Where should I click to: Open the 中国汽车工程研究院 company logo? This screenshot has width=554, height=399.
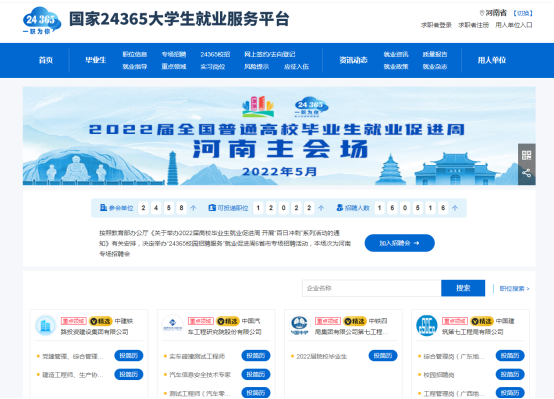(x=172, y=325)
